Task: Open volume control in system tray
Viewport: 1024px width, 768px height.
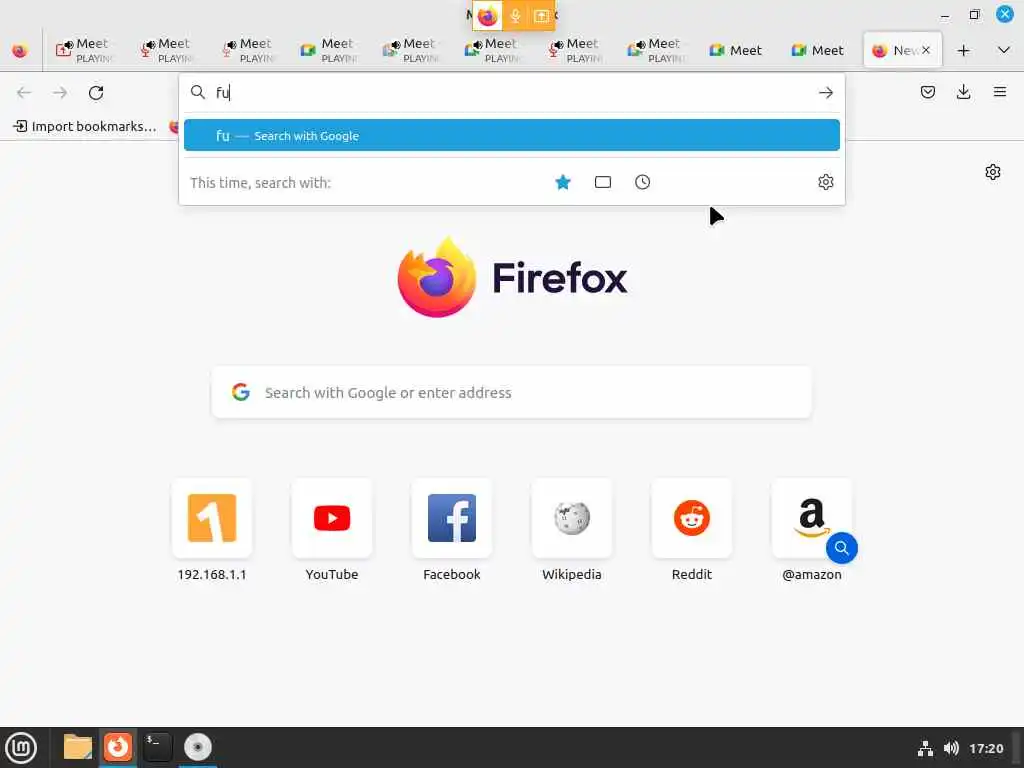Action: click(x=951, y=748)
